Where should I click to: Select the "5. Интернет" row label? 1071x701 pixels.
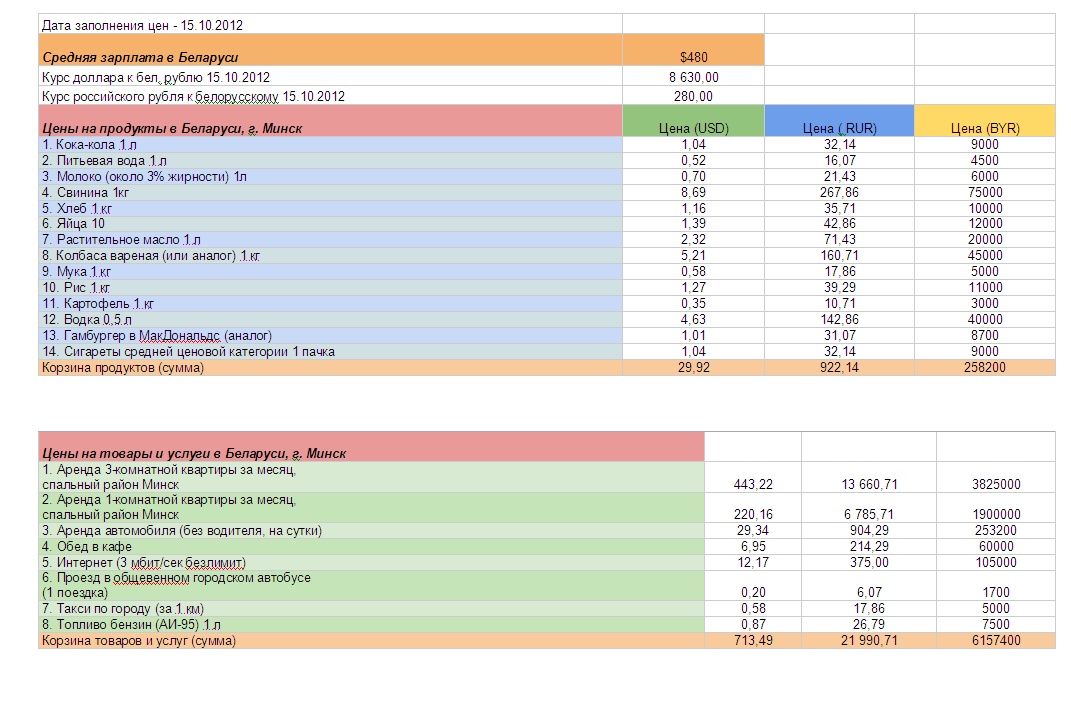138,561
